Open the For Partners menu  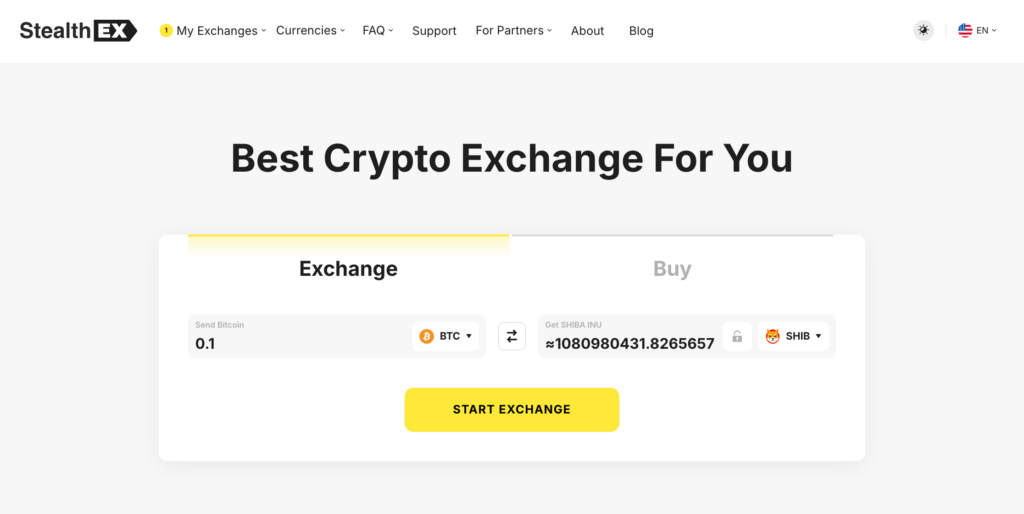[513, 31]
